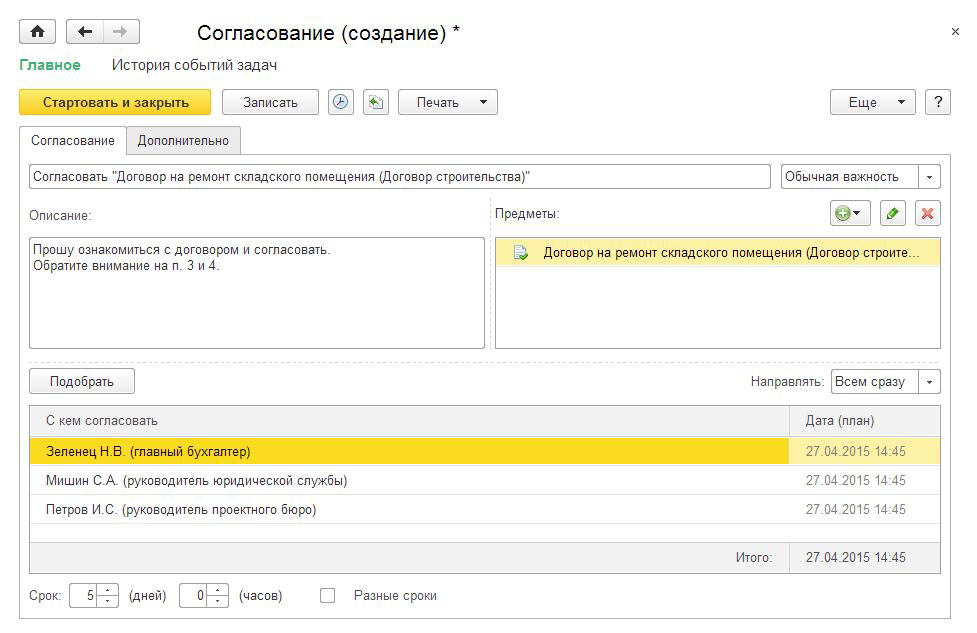Go to the home page icon
The width and height of the screenshot is (977, 633).
37,32
